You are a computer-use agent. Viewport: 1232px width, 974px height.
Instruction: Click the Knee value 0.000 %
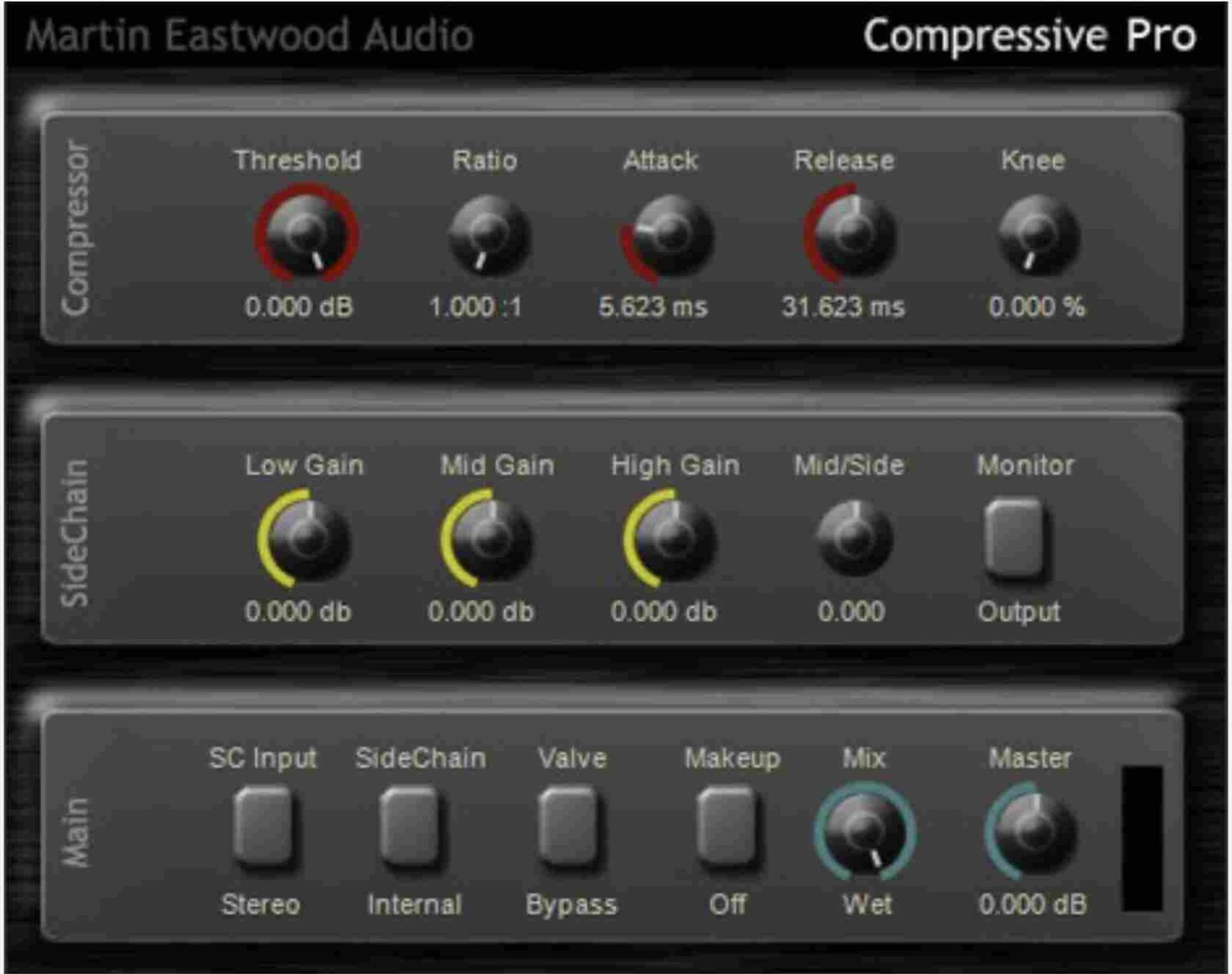(1036, 306)
